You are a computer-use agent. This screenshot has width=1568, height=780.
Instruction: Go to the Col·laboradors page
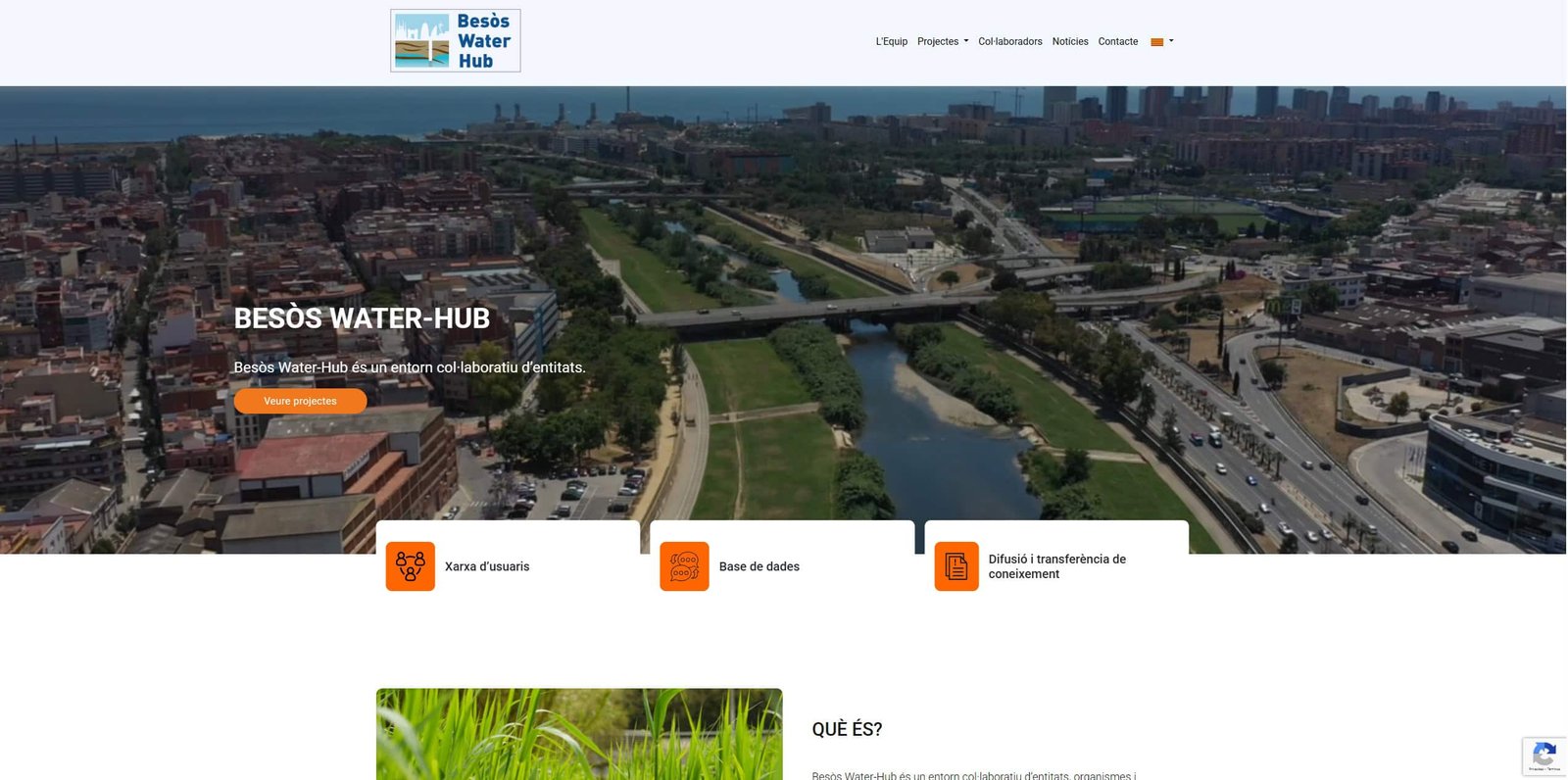pyautogui.click(x=1009, y=42)
